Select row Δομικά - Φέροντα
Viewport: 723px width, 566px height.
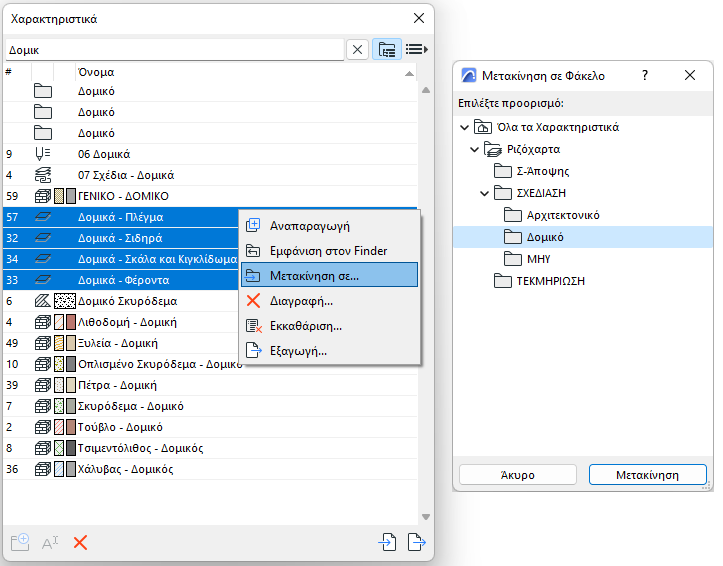click(x=121, y=280)
